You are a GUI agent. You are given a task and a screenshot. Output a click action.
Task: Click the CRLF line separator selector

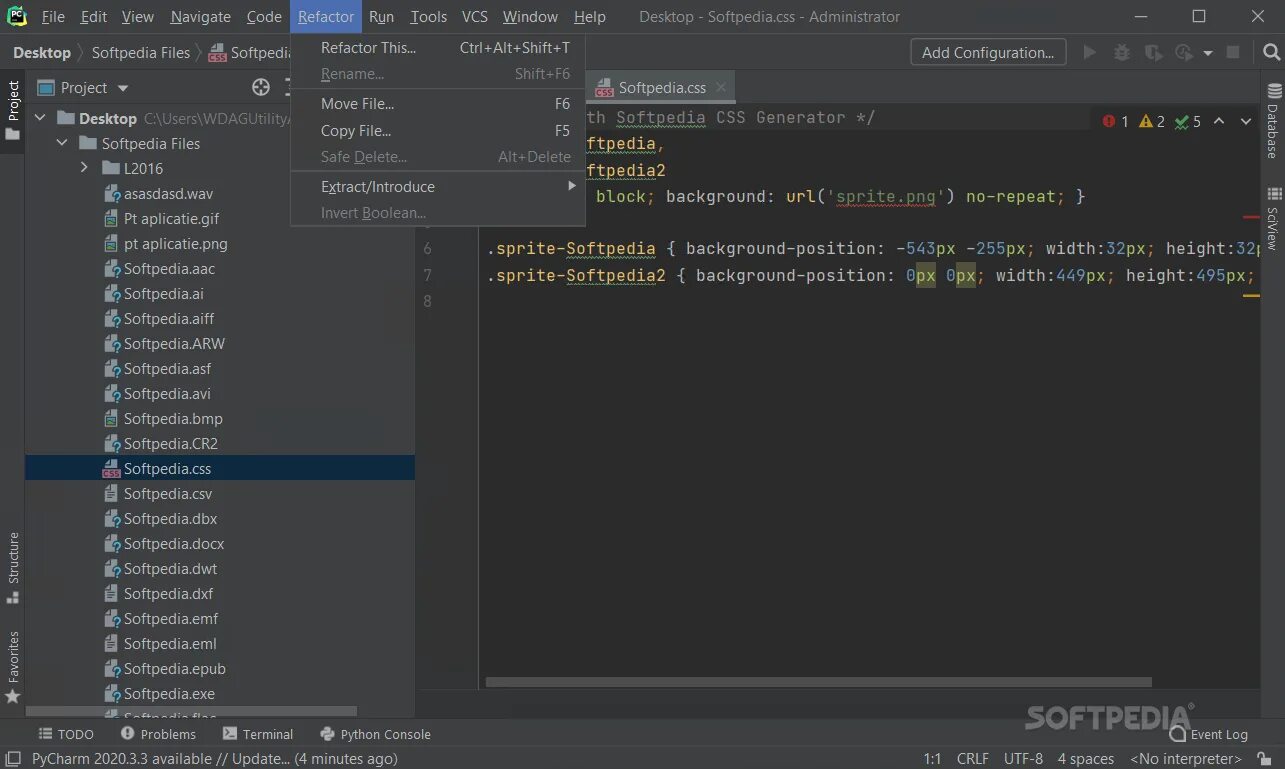coord(972,759)
